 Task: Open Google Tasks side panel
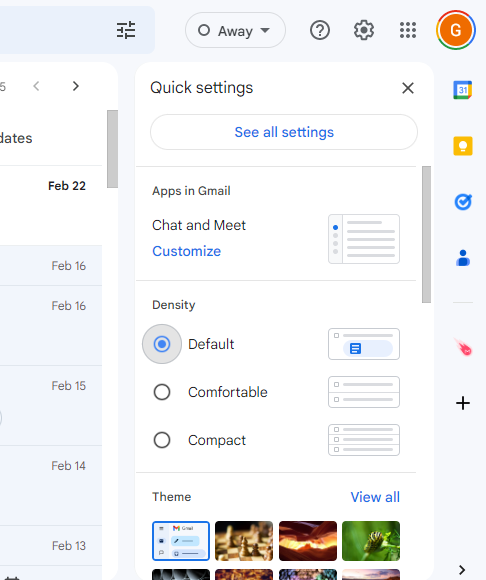(x=463, y=202)
